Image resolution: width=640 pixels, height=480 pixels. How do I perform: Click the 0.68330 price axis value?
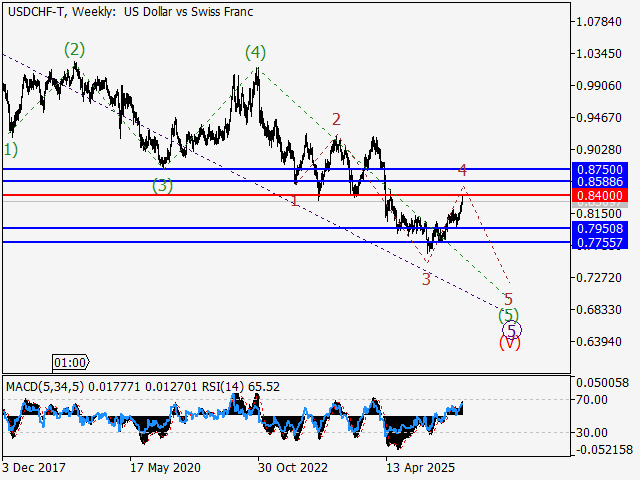(x=599, y=309)
